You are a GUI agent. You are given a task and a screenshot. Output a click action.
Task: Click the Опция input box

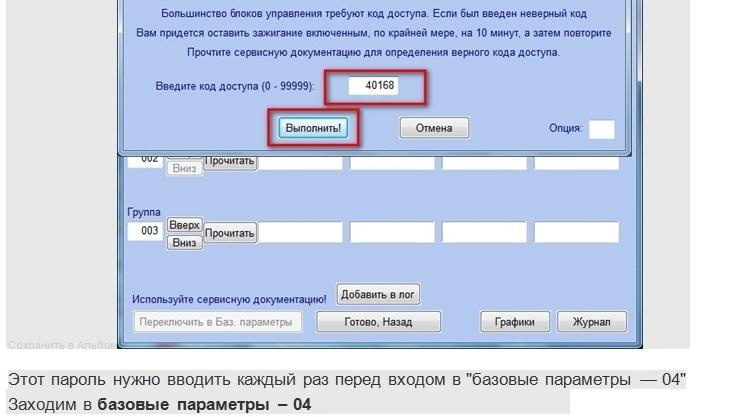(601, 129)
